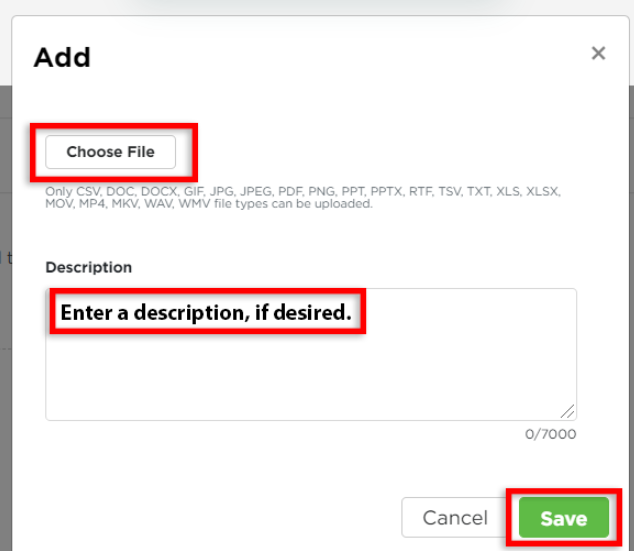
Task: Dismiss the dialog using the top-right X
Action: tap(598, 53)
